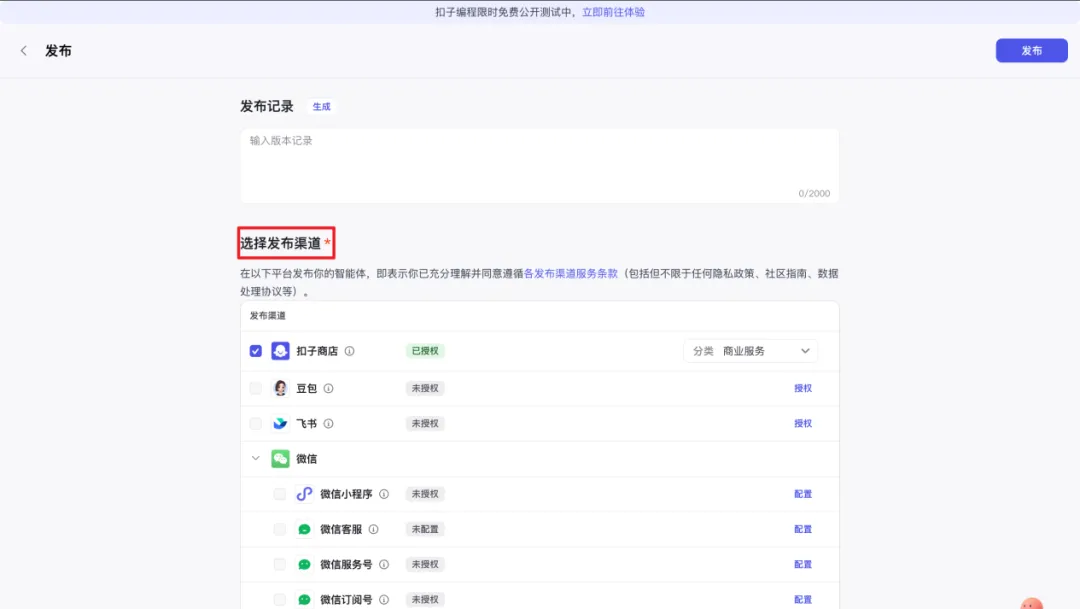The image size is (1080, 609).
Task: Focus the 输入版本记录 text area
Action: click(x=539, y=165)
